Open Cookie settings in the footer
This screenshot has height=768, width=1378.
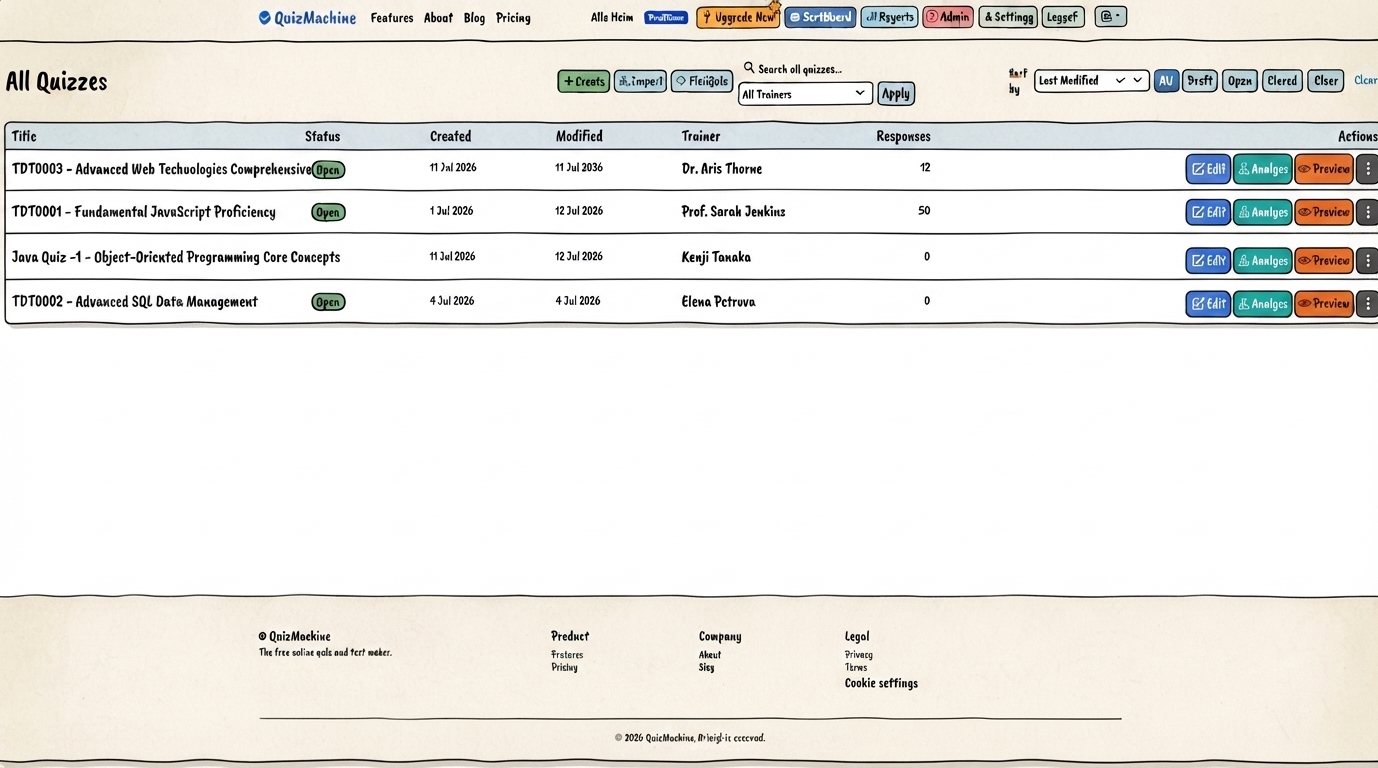click(881, 683)
